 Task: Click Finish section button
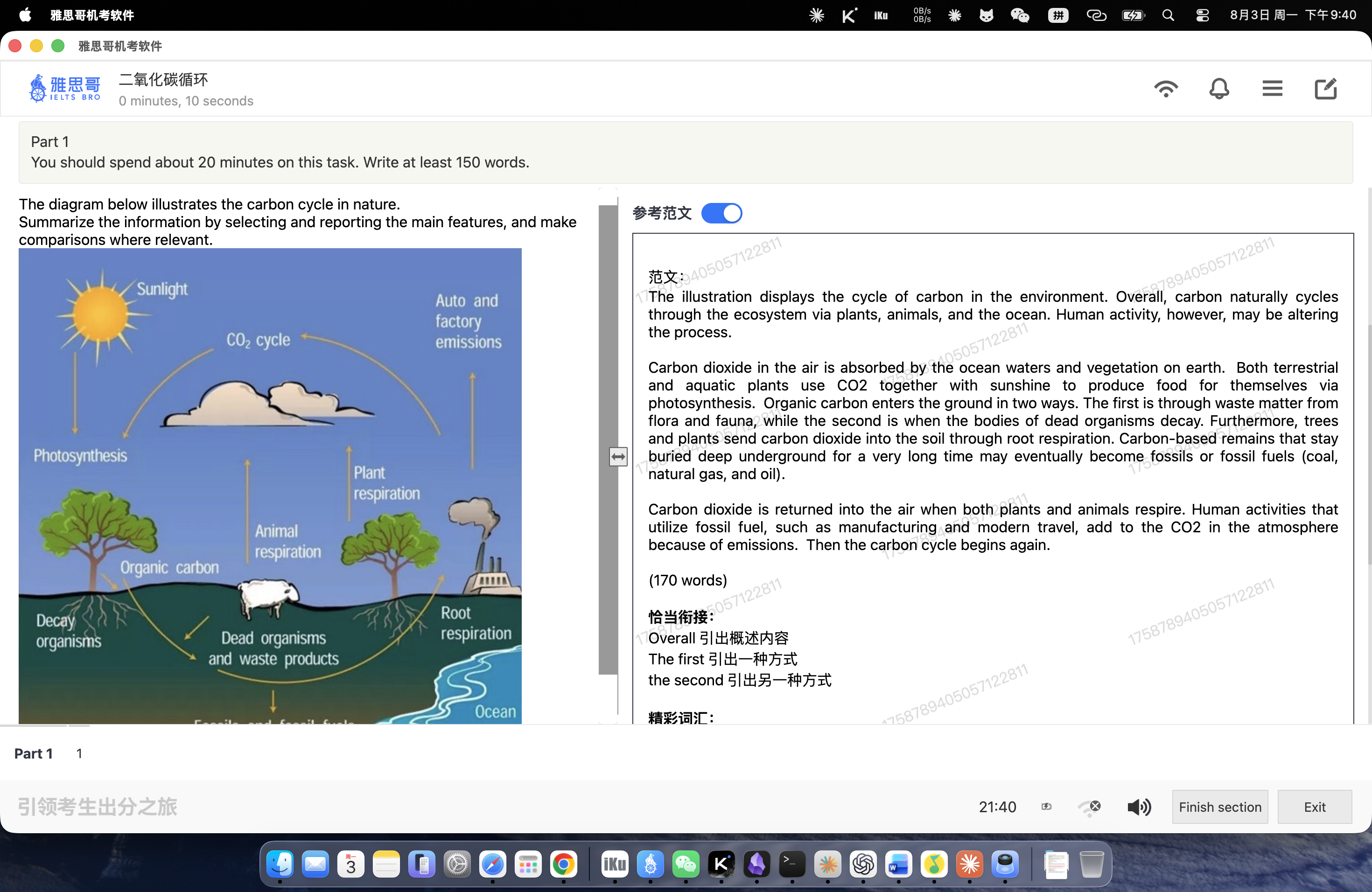[1220, 807]
